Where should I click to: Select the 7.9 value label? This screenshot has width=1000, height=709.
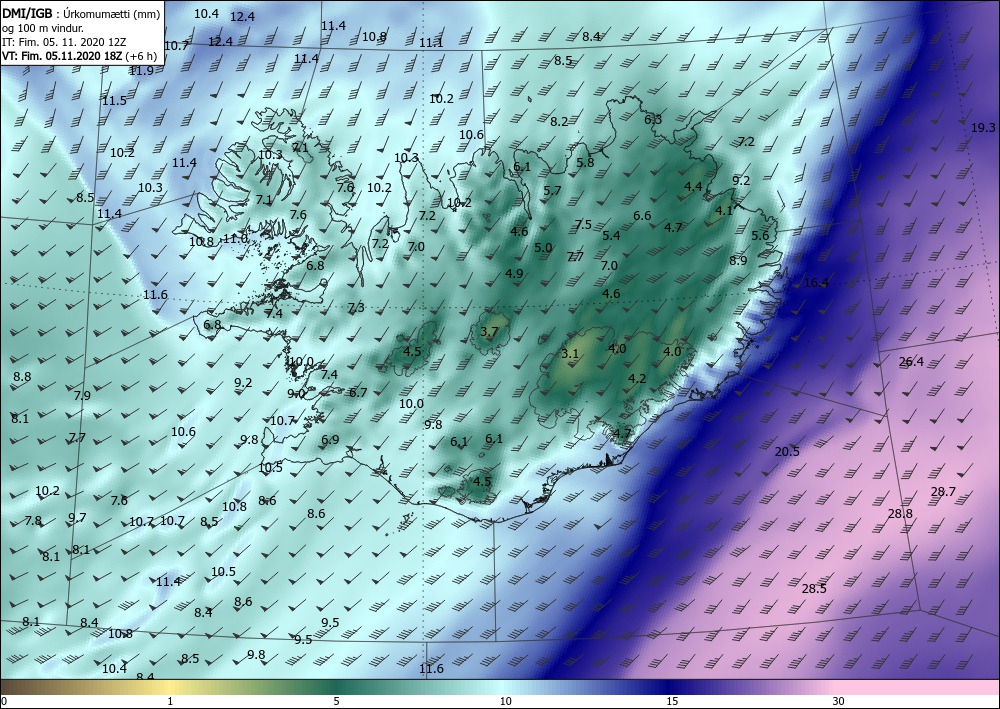pyautogui.click(x=82, y=395)
